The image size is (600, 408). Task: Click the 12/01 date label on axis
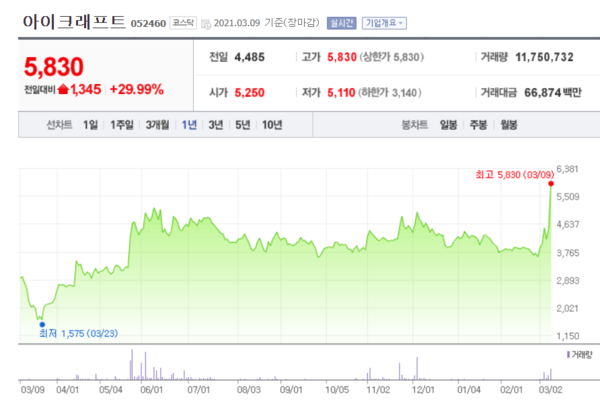pos(423,390)
